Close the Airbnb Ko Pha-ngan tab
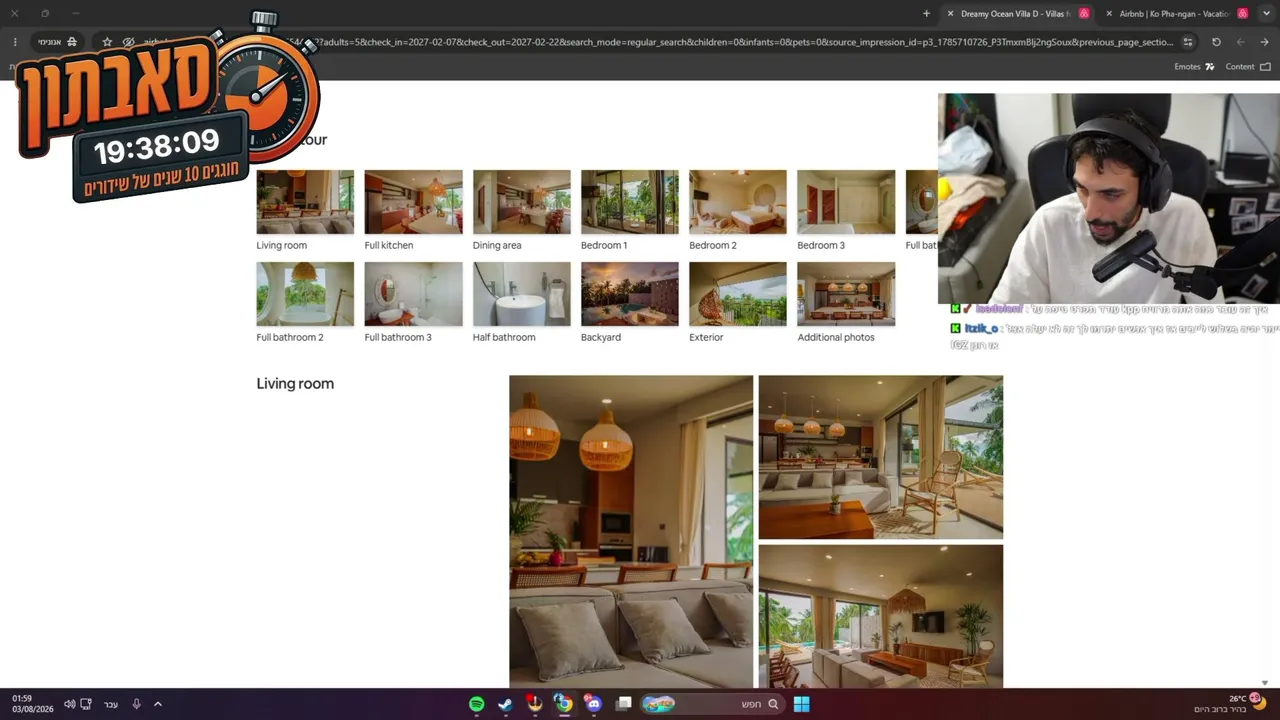Screen dimensions: 1280x720 1109,14
